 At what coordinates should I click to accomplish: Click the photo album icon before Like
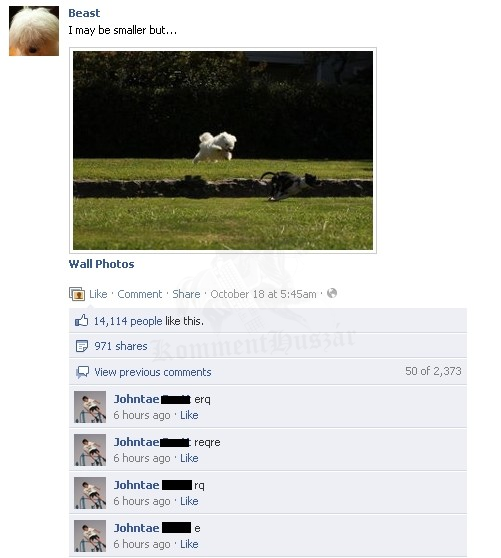[77, 294]
